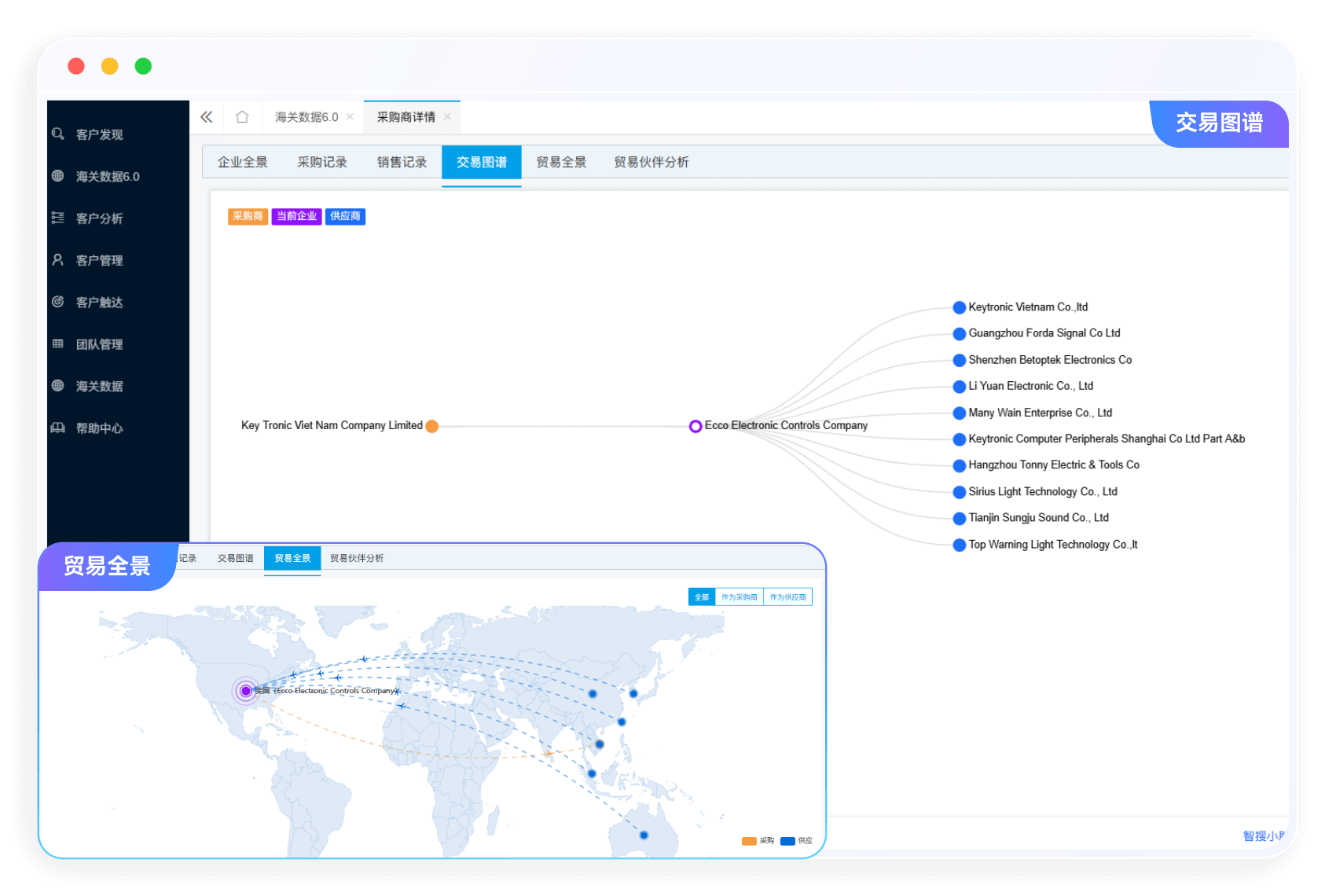
Task: Click the 客户分析 list icon
Action: click(x=58, y=218)
